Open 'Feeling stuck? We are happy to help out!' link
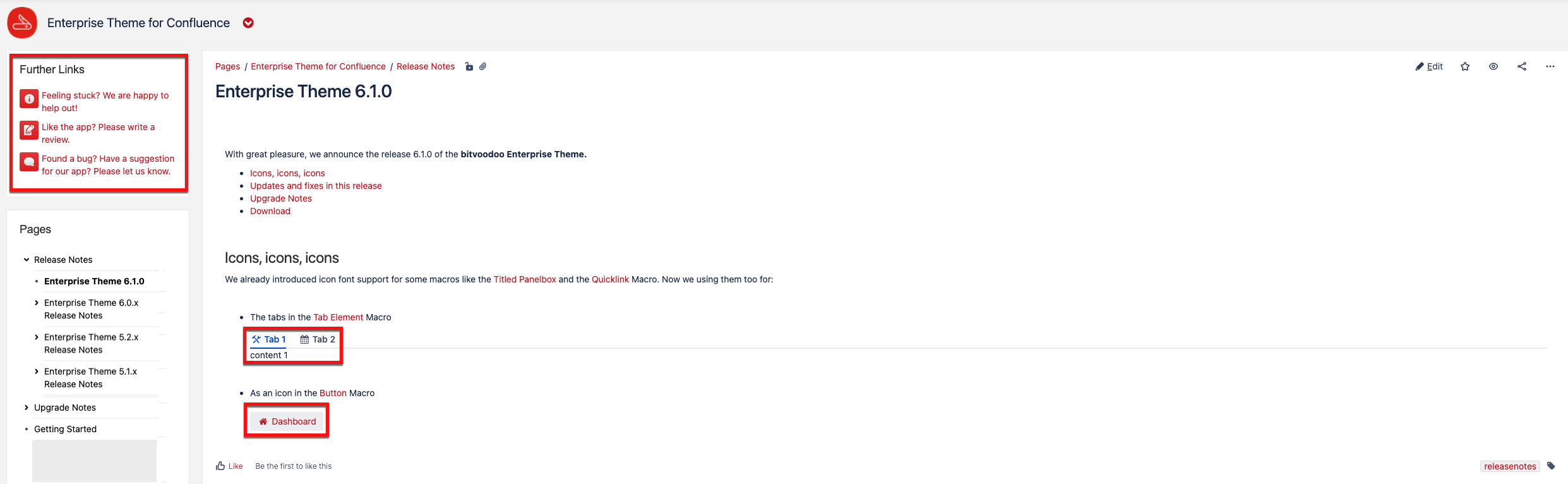Image resolution: width=1568 pixels, height=484 pixels. pyautogui.click(x=105, y=102)
